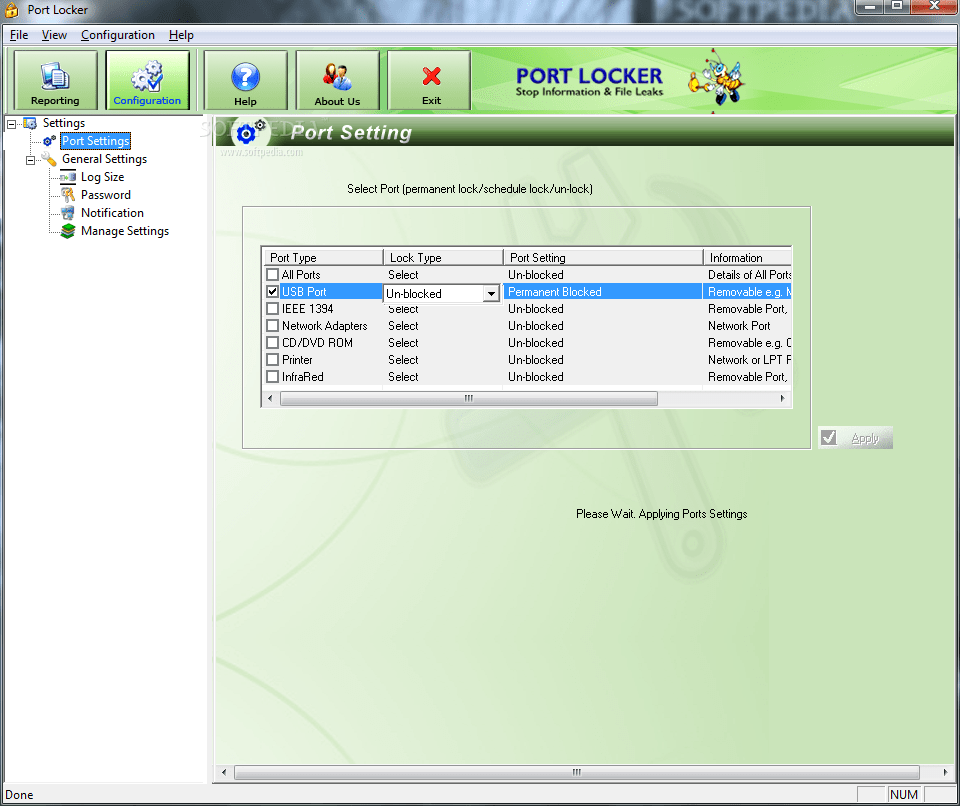Check the CD/DVD ROM checkbox
This screenshot has width=960, height=806.
[272, 343]
